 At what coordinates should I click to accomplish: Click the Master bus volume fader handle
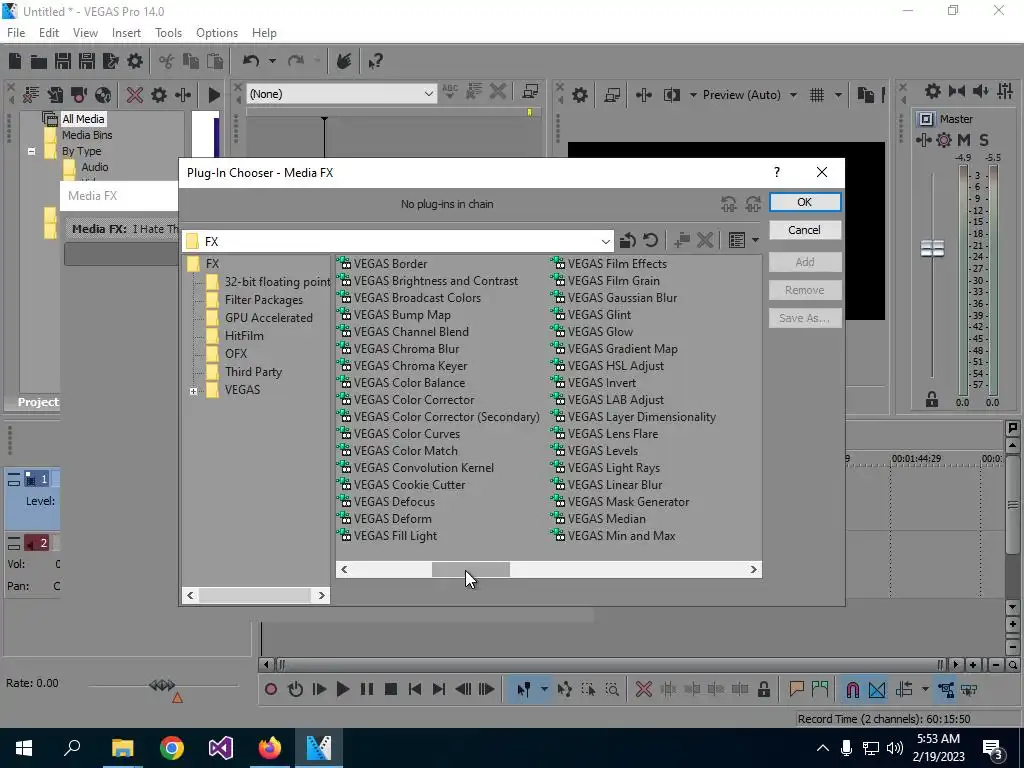click(932, 248)
